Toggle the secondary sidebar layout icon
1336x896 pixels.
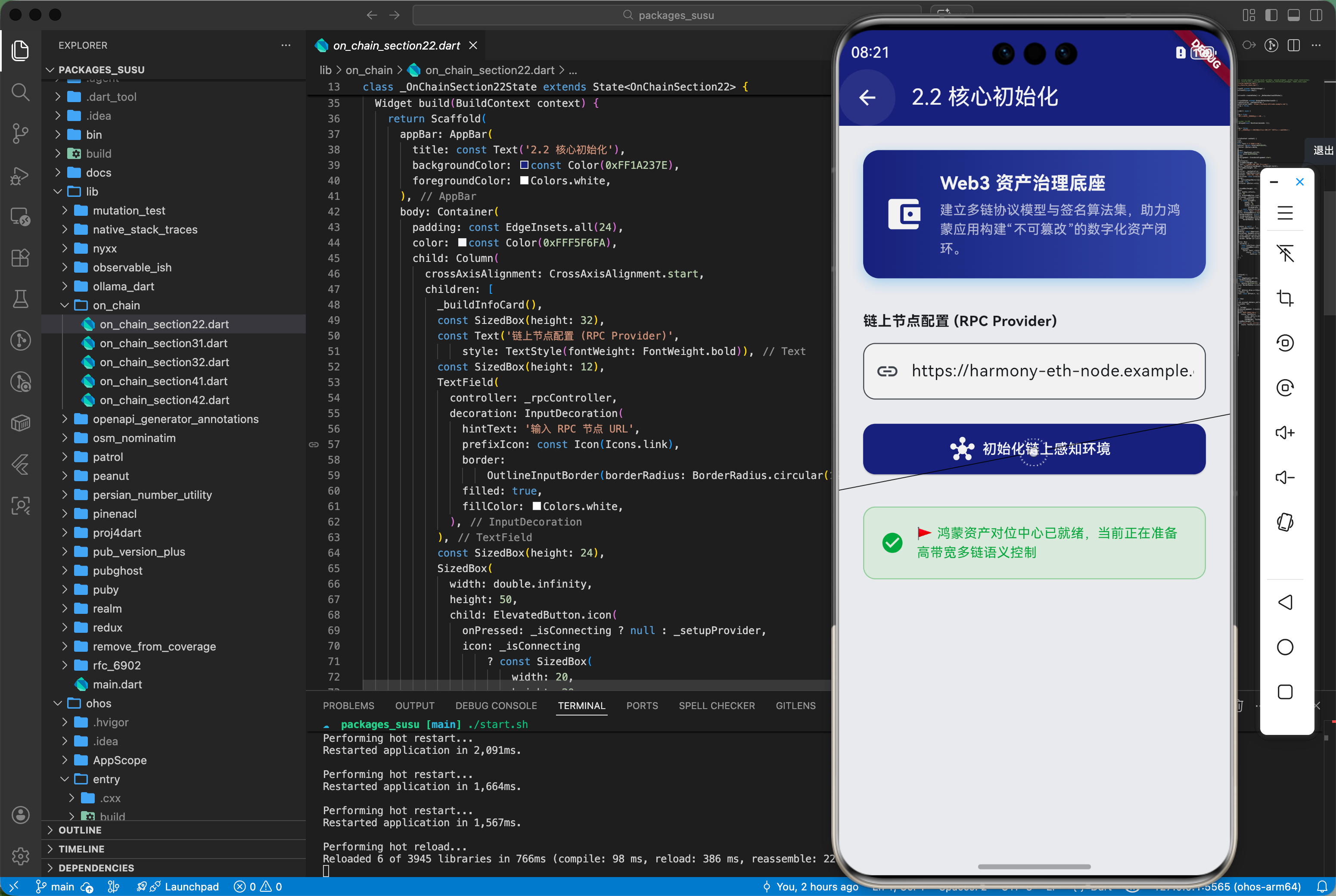1315,16
